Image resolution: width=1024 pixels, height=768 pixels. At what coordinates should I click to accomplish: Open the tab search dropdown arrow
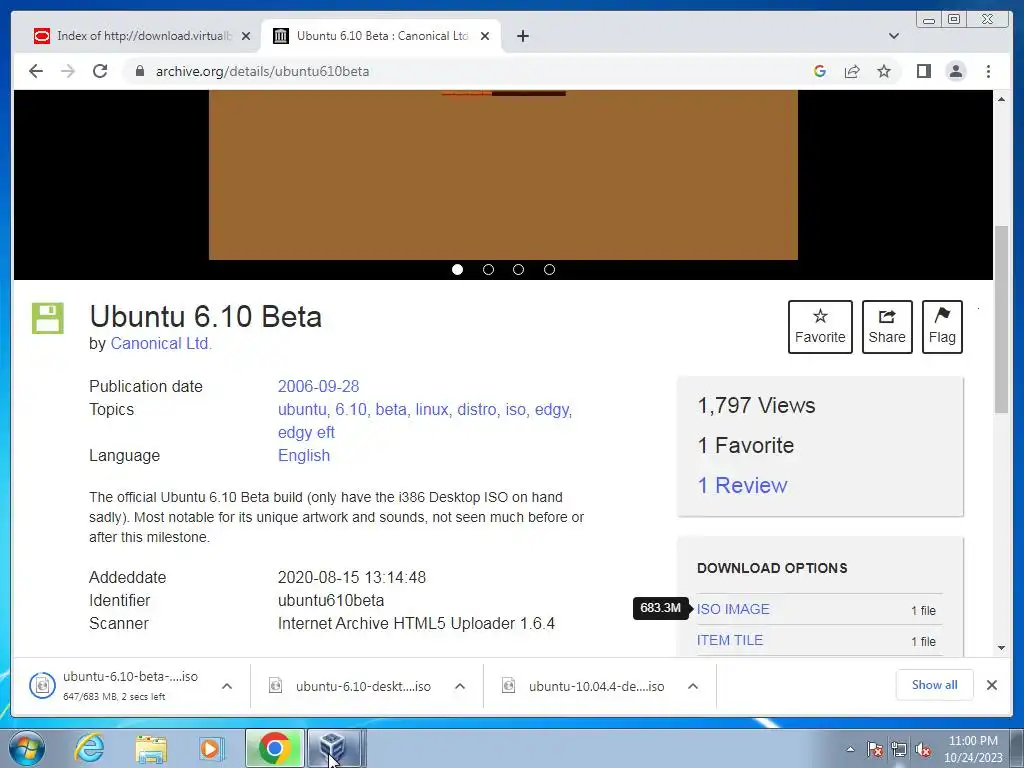pyautogui.click(x=893, y=36)
